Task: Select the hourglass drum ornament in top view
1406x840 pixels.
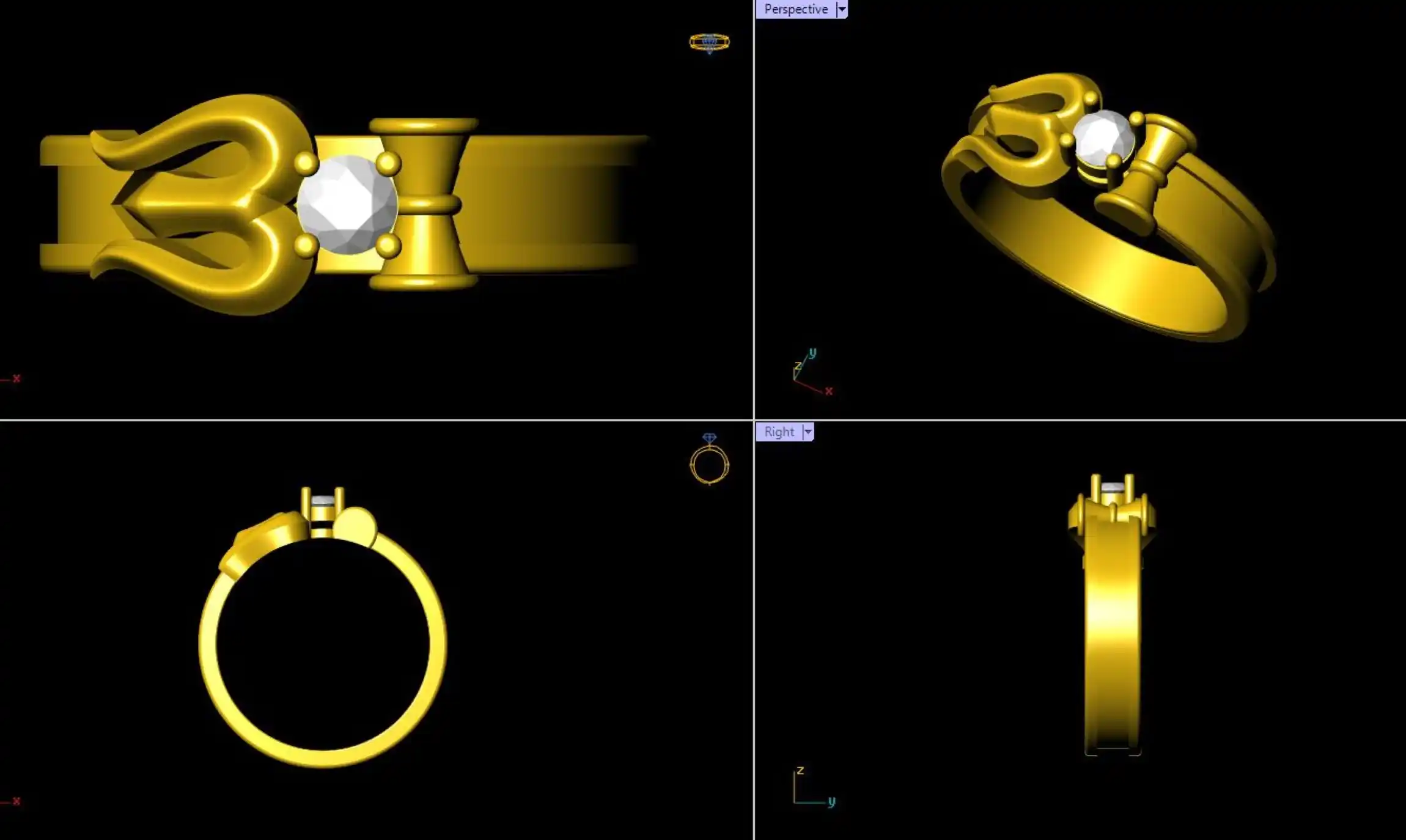Action: pos(424,204)
